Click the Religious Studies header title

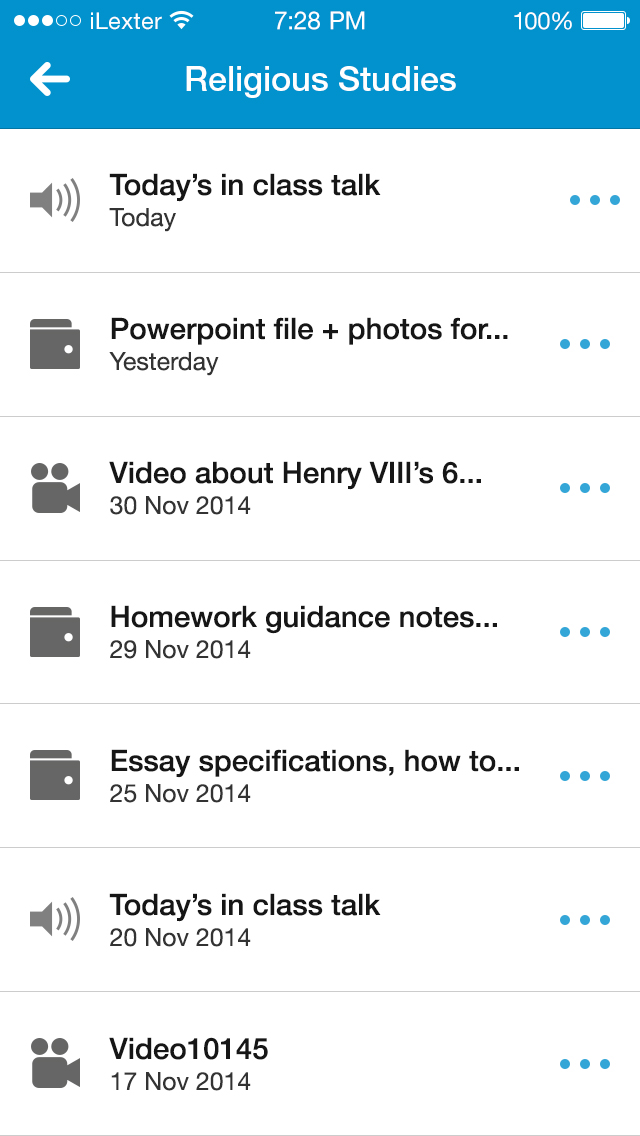click(320, 79)
